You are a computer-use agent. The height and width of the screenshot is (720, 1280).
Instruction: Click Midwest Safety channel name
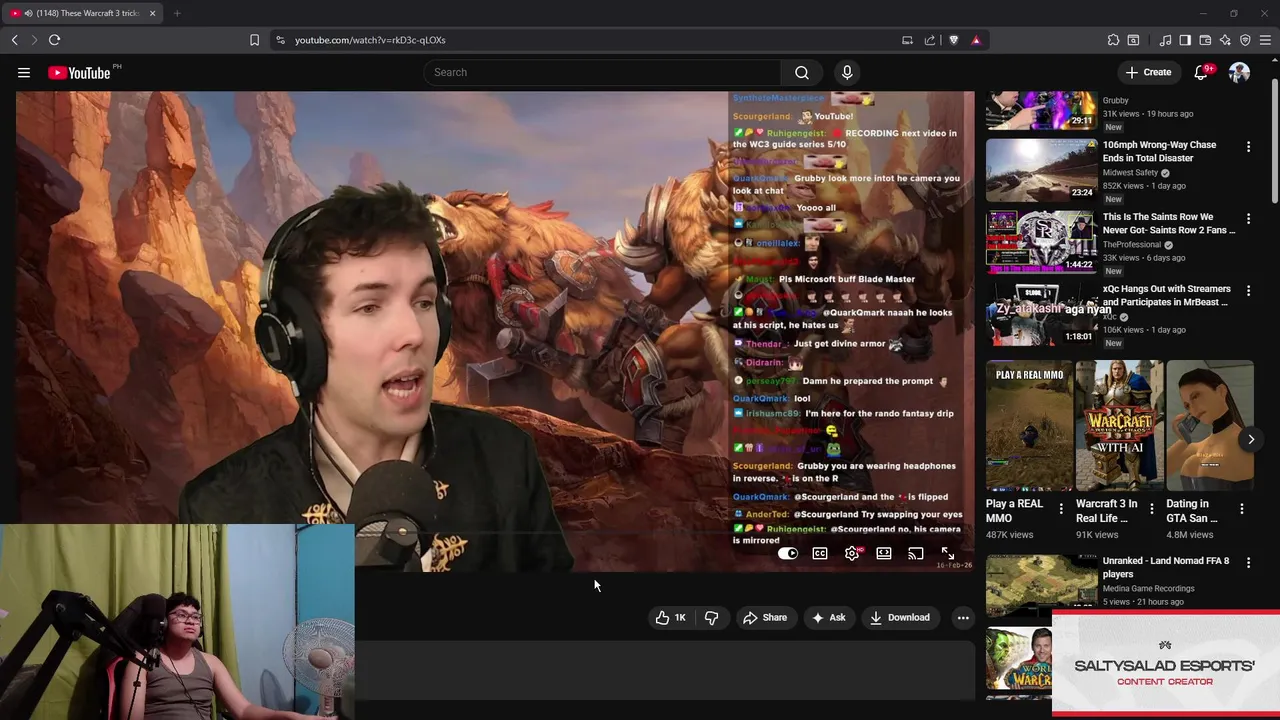(x=1131, y=172)
